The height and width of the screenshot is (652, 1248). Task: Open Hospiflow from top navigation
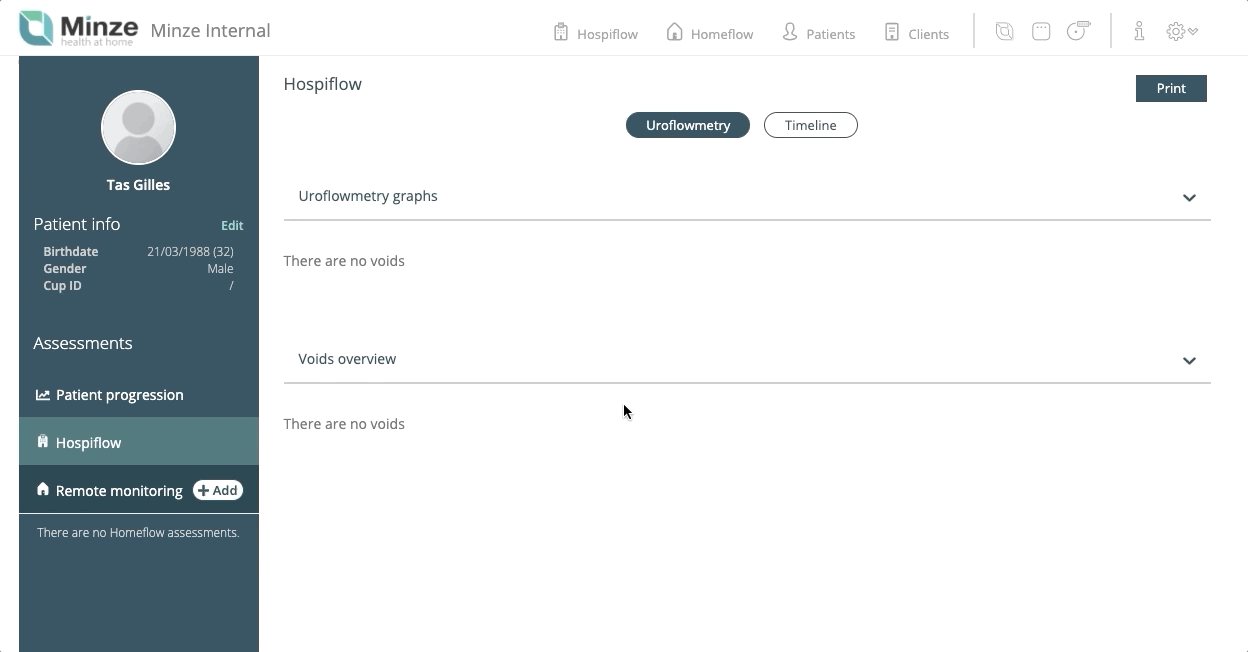(x=595, y=33)
